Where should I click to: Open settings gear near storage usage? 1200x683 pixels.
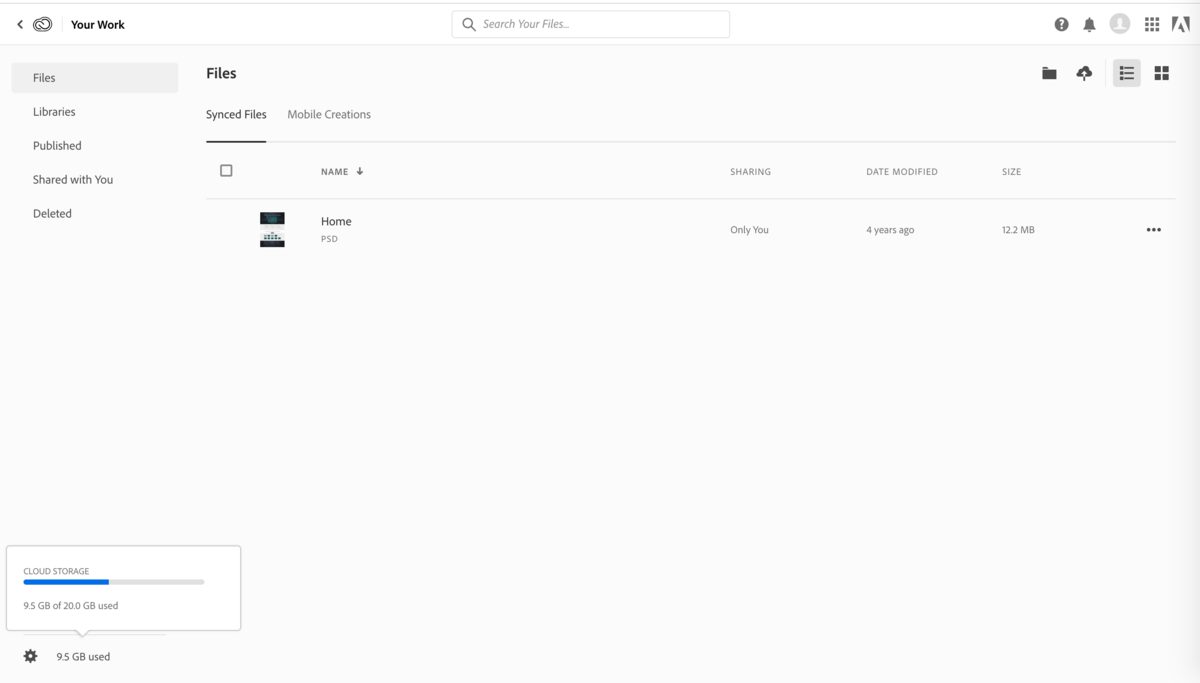(x=31, y=656)
